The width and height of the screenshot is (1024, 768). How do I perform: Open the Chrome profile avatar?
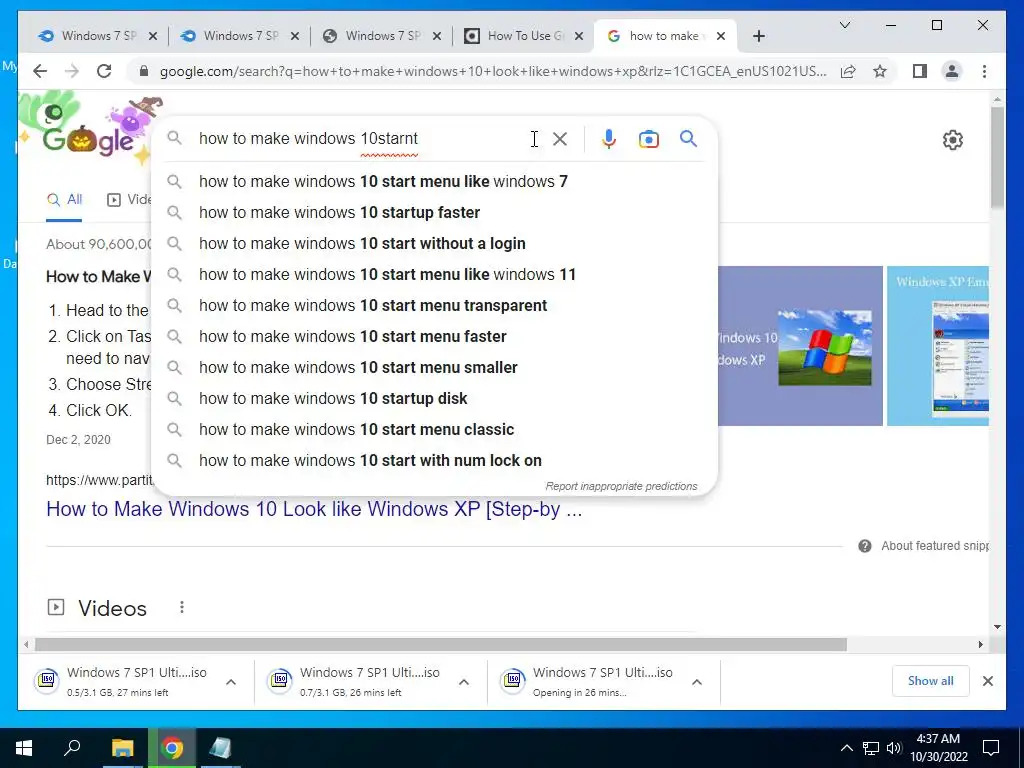(x=952, y=71)
